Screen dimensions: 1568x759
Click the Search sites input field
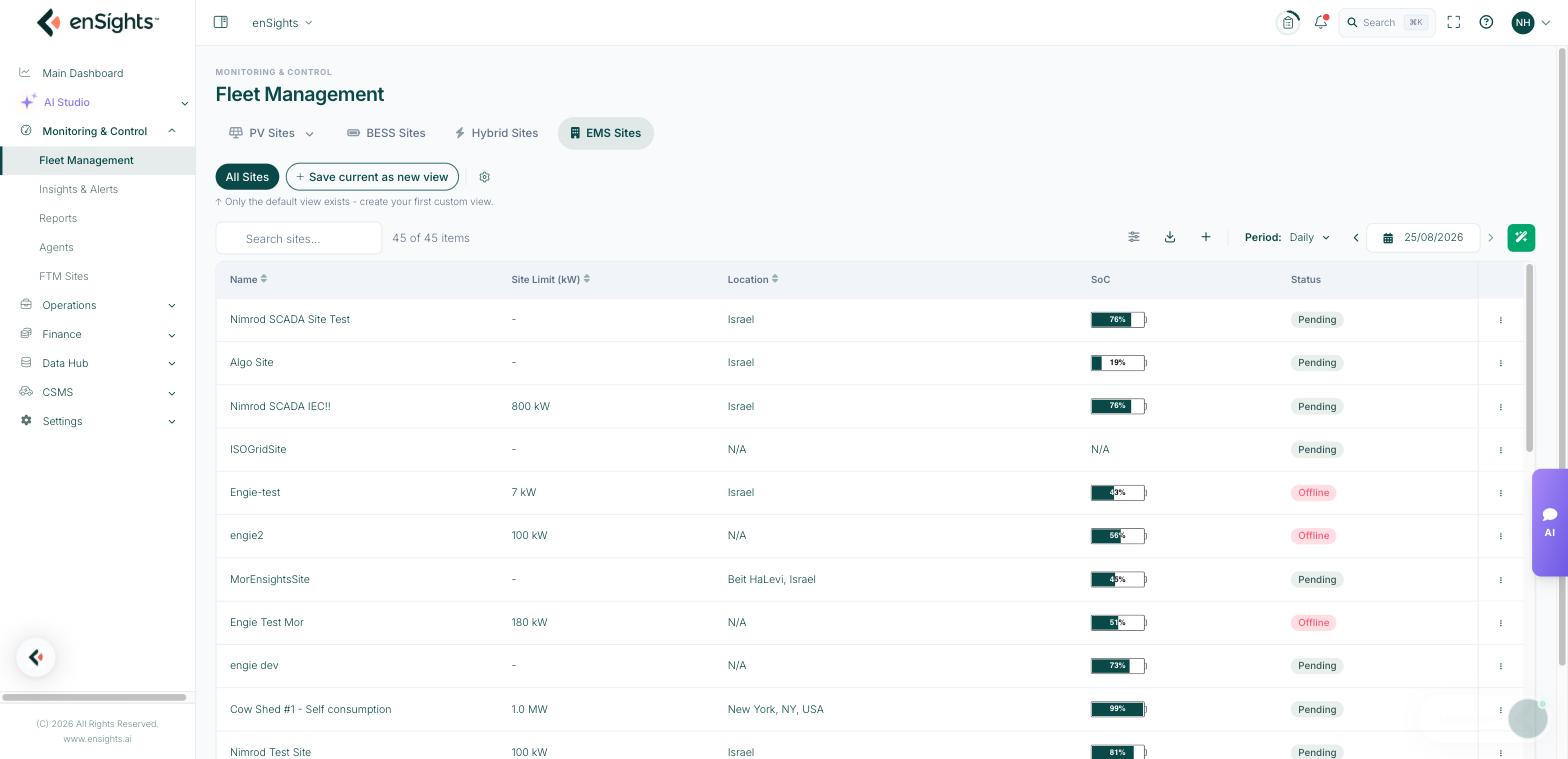[299, 238]
